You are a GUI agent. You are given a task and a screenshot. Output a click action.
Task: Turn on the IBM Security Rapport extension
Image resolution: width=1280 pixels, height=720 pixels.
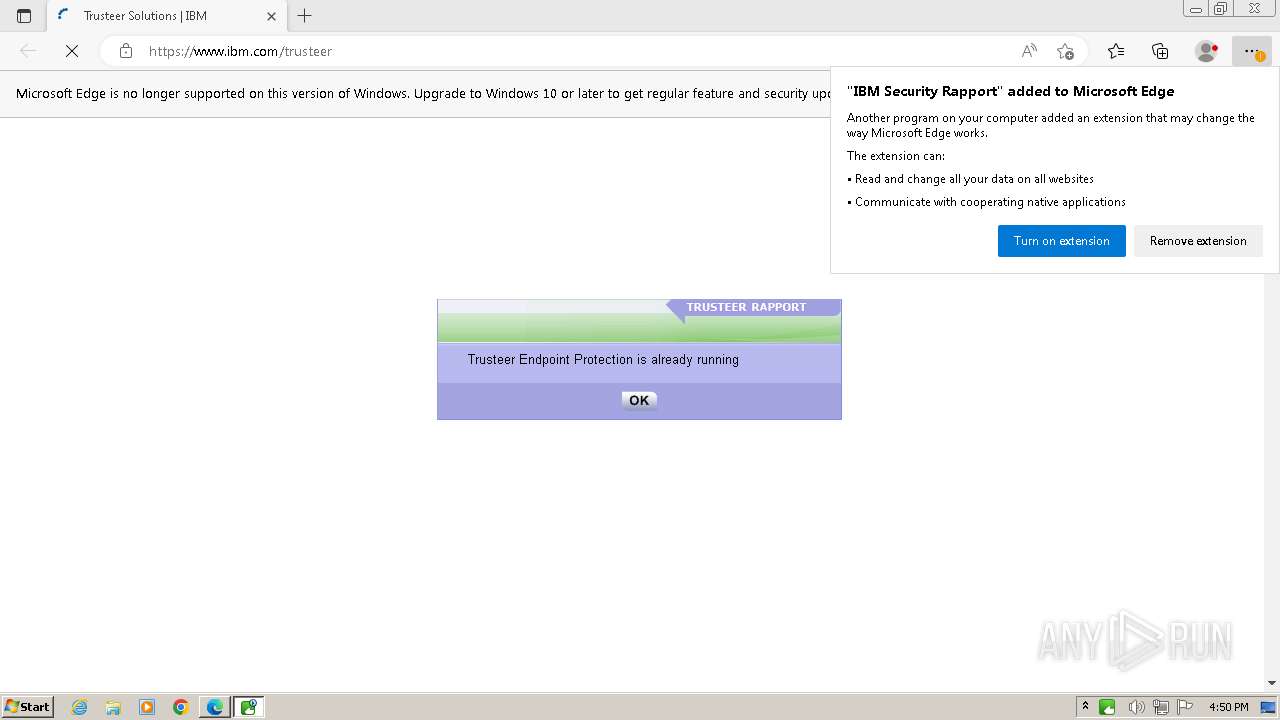tap(1061, 241)
